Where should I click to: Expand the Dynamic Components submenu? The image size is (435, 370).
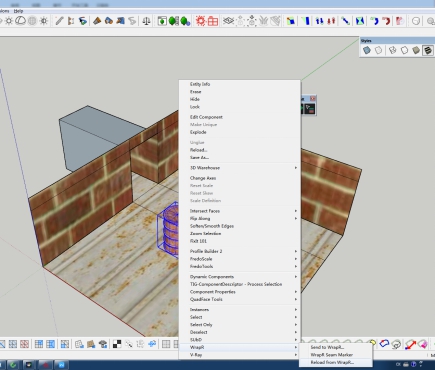tap(240, 277)
